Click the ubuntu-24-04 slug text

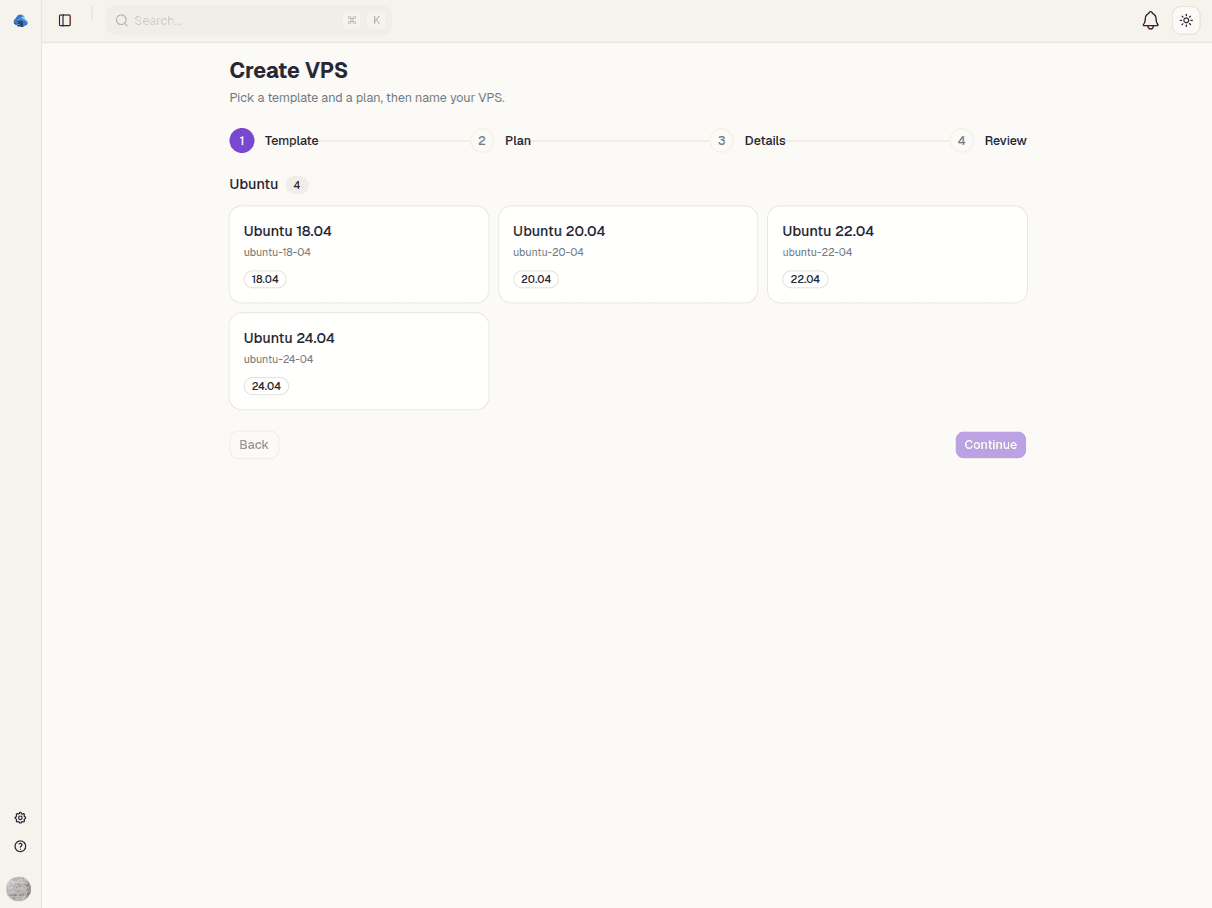tap(278, 359)
